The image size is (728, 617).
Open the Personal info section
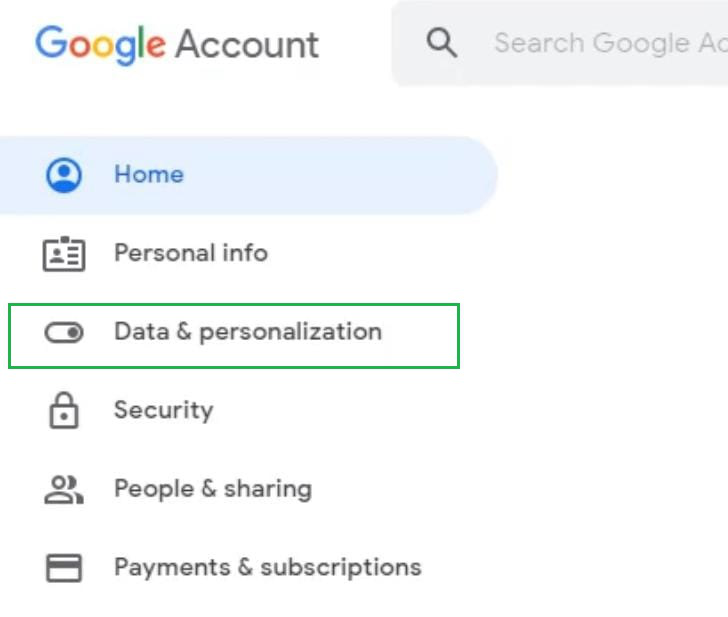click(x=191, y=253)
